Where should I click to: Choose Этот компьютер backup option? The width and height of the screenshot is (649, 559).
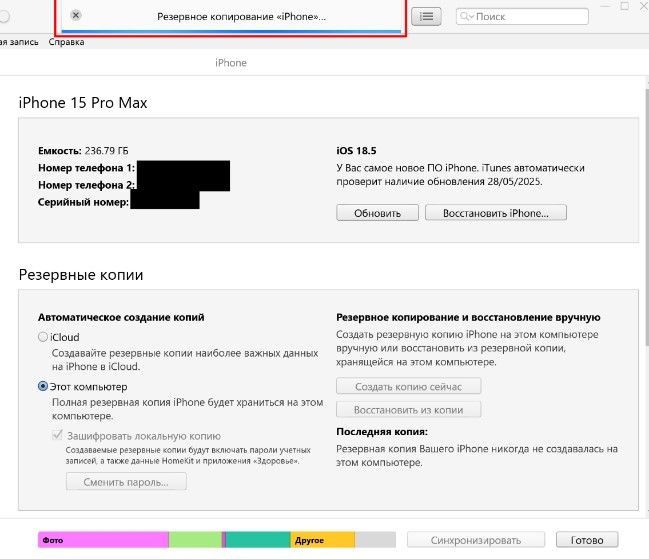[43, 386]
